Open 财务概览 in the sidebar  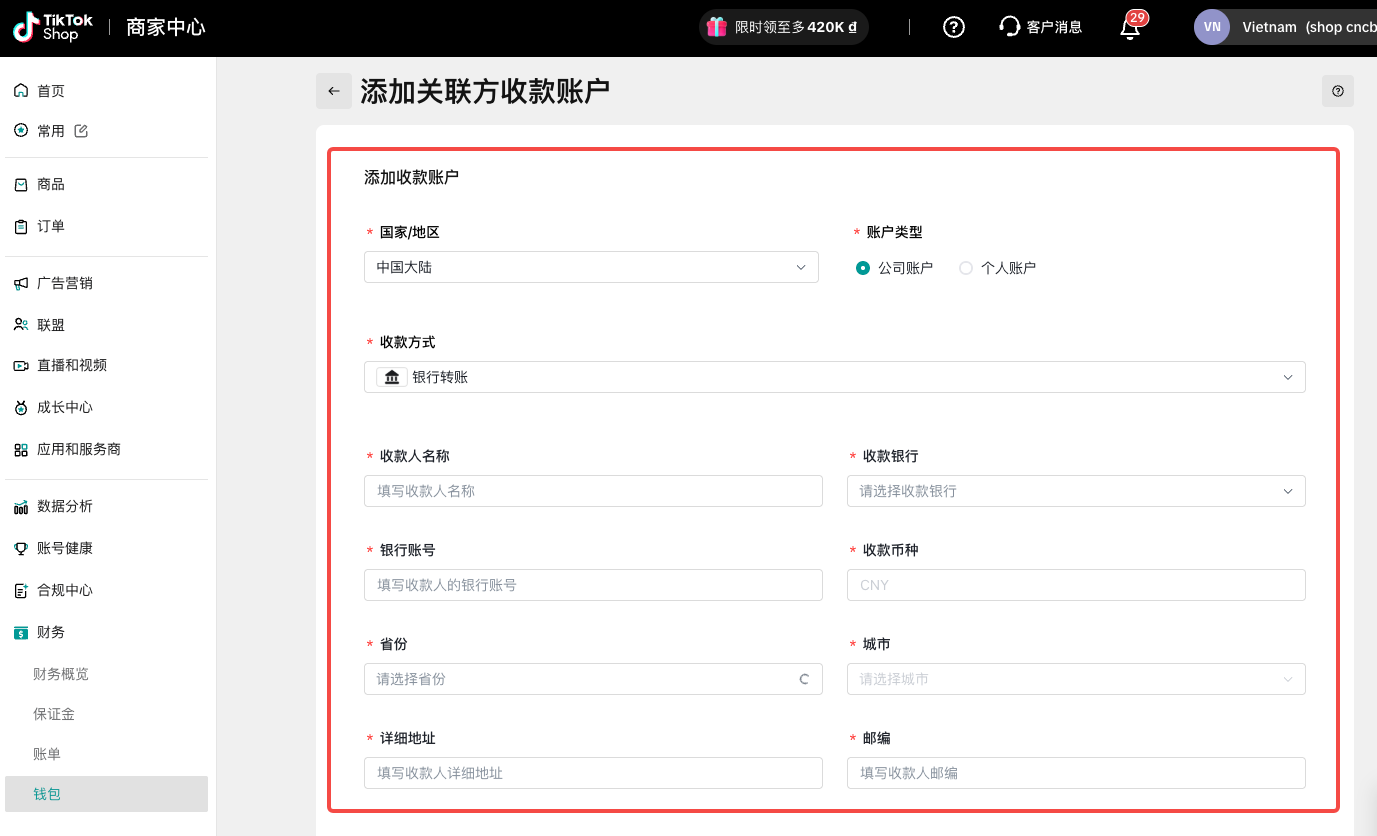point(61,674)
